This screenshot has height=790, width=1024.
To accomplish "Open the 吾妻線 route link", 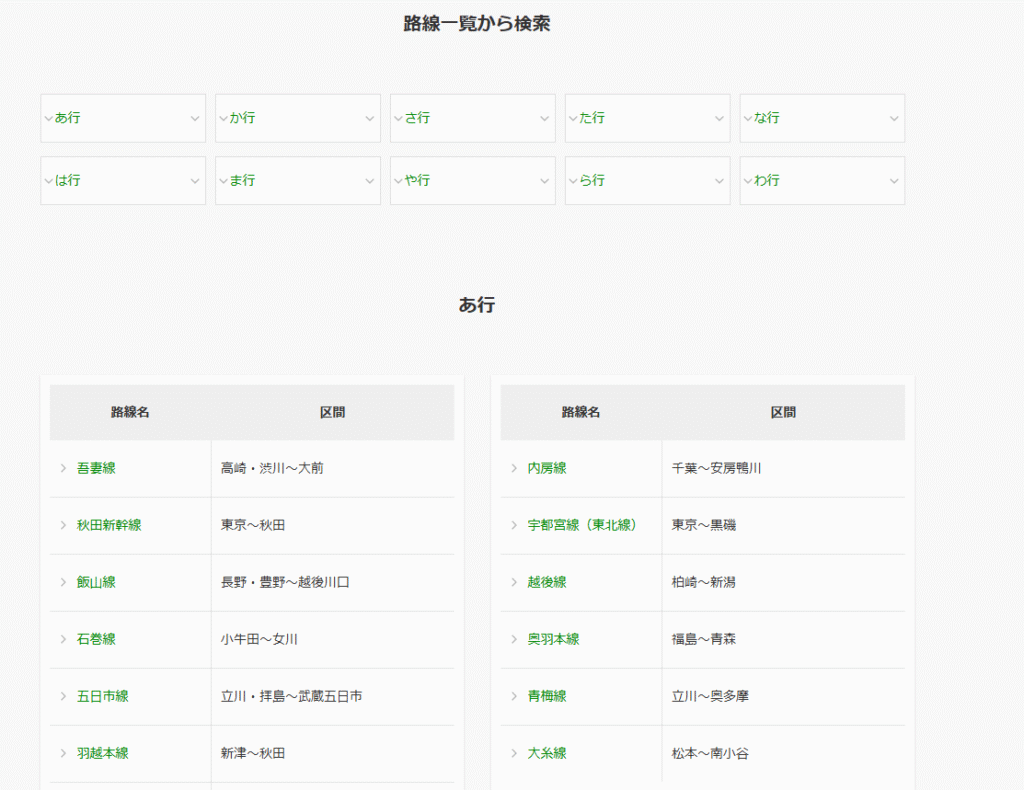I will tap(96, 468).
